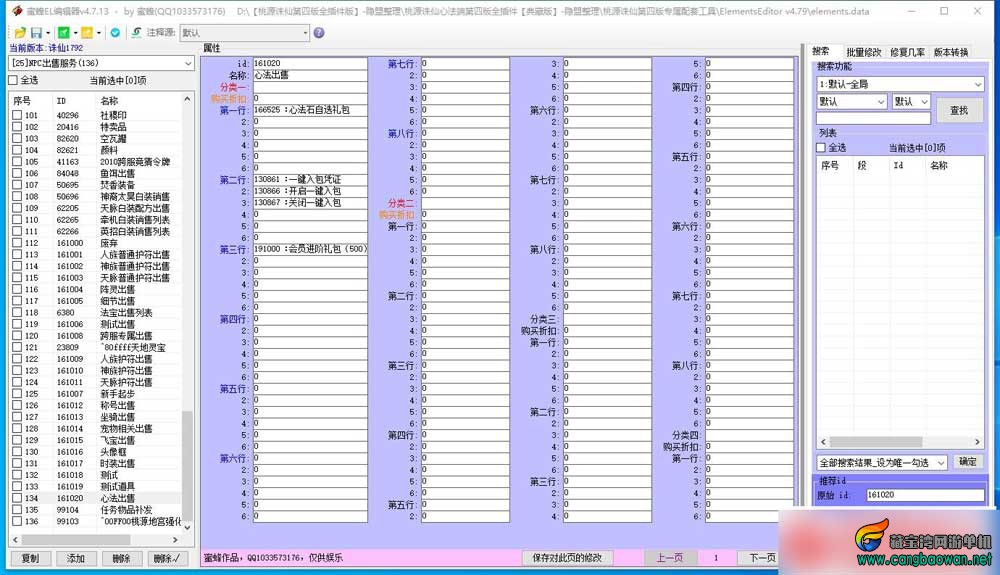Click the 名称 field containing 心法出售

pos(310,75)
